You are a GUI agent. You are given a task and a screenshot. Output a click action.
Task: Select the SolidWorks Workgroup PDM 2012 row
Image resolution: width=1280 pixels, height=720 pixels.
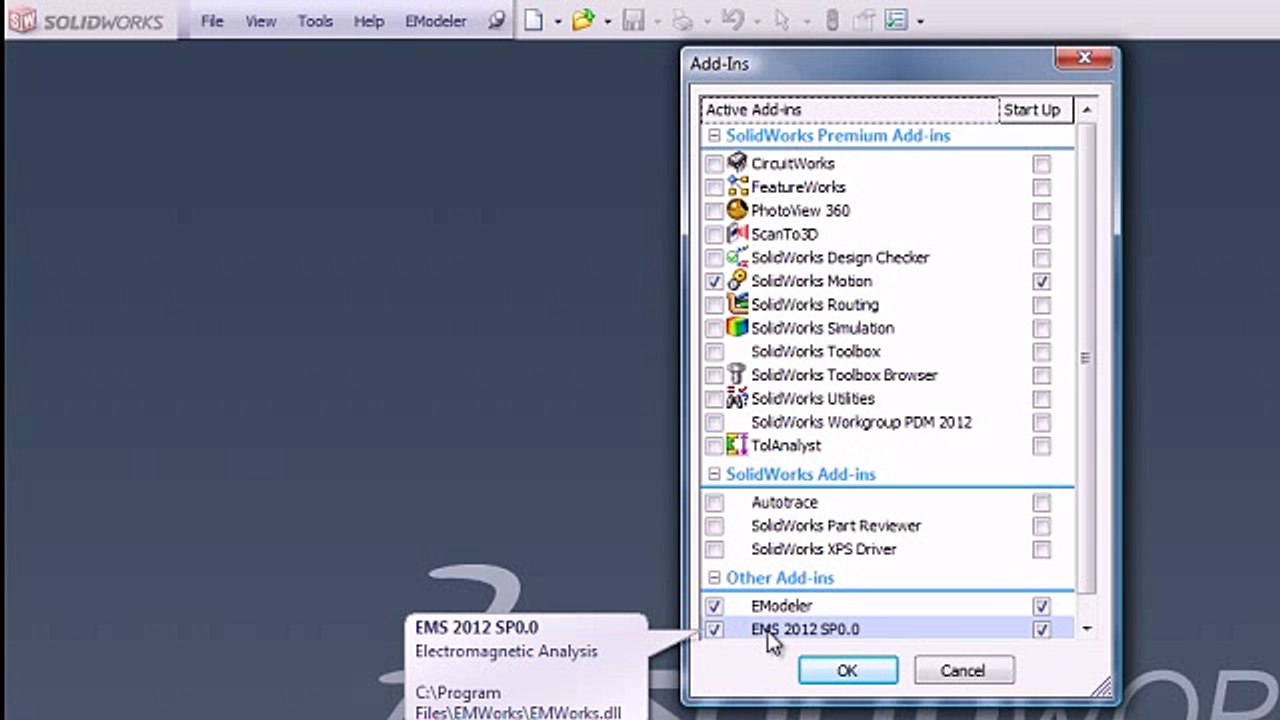888,422
